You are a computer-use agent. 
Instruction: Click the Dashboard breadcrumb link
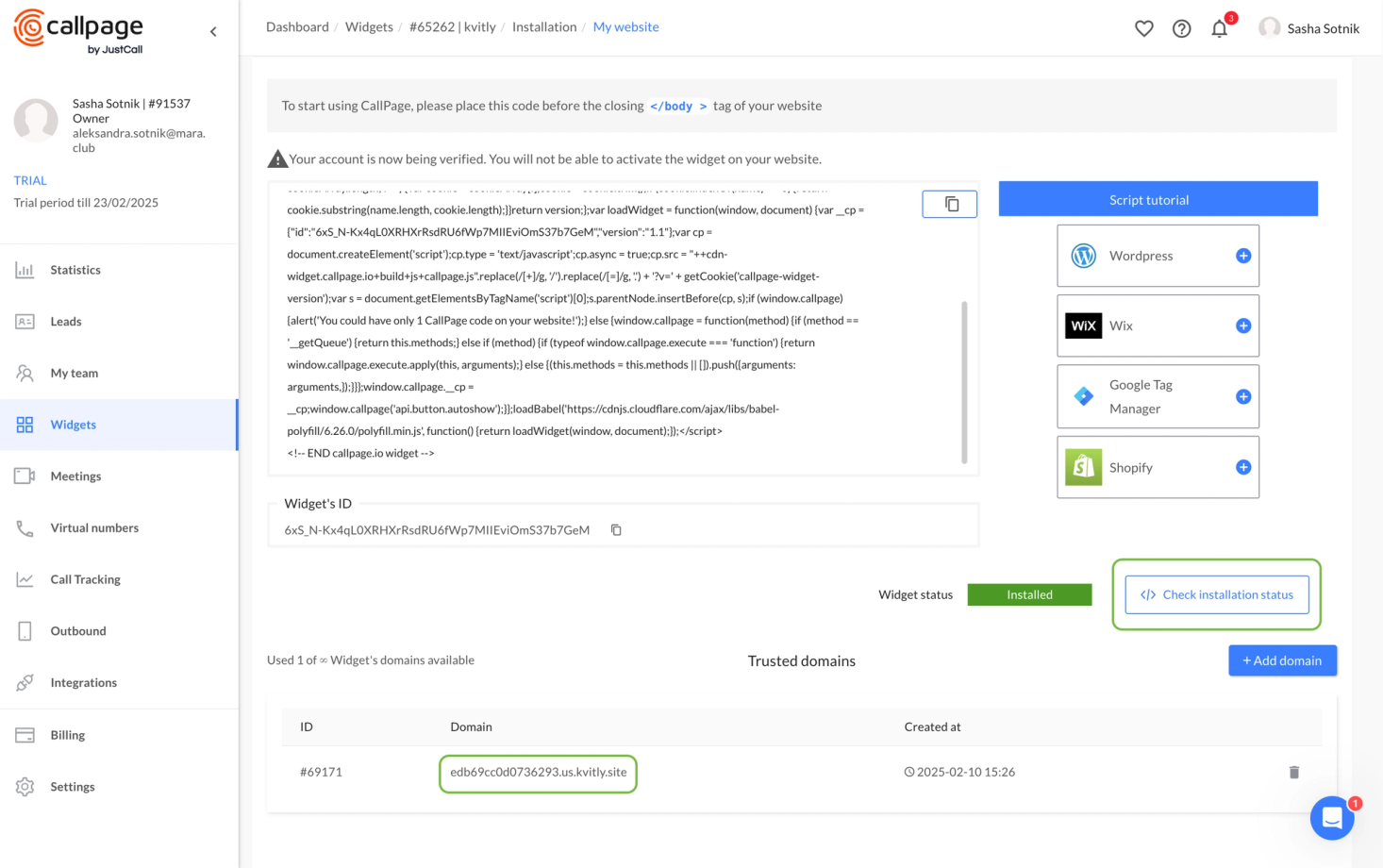coord(297,27)
